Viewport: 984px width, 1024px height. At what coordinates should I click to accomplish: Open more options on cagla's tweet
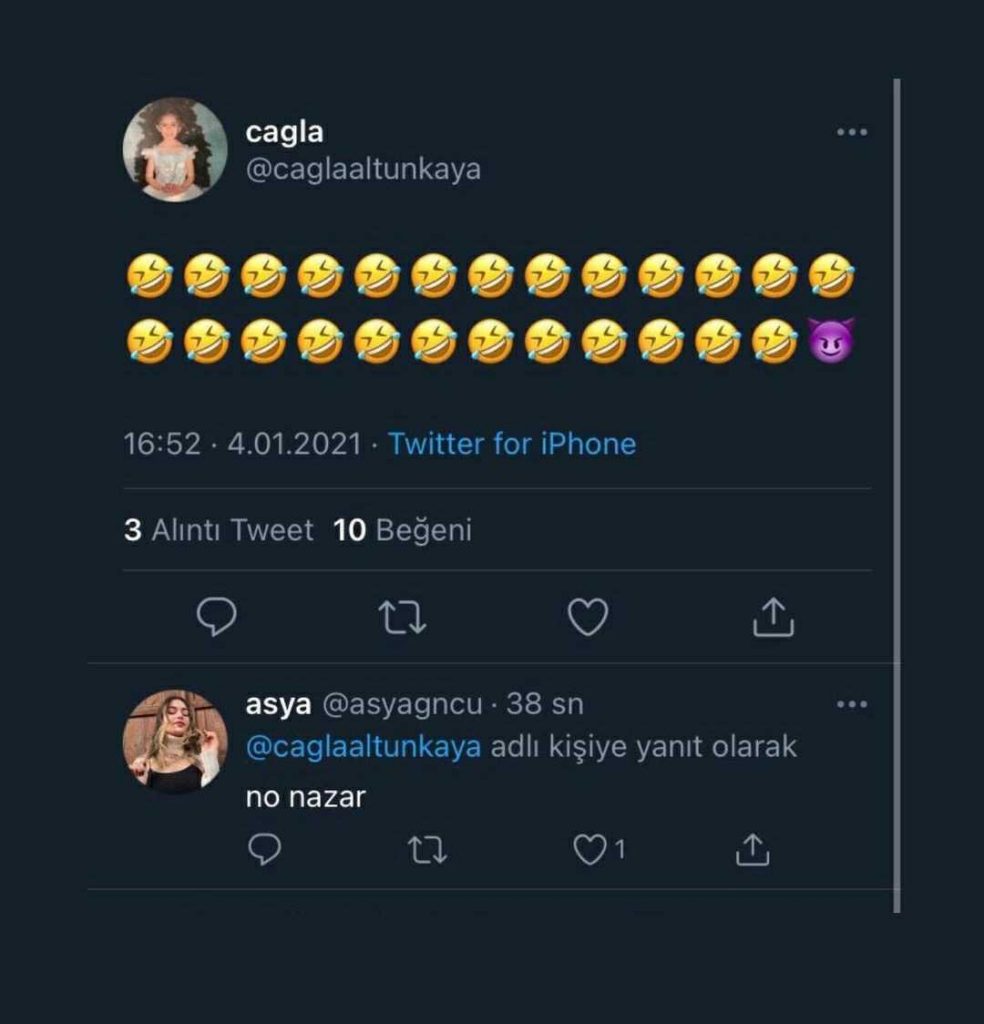click(851, 133)
